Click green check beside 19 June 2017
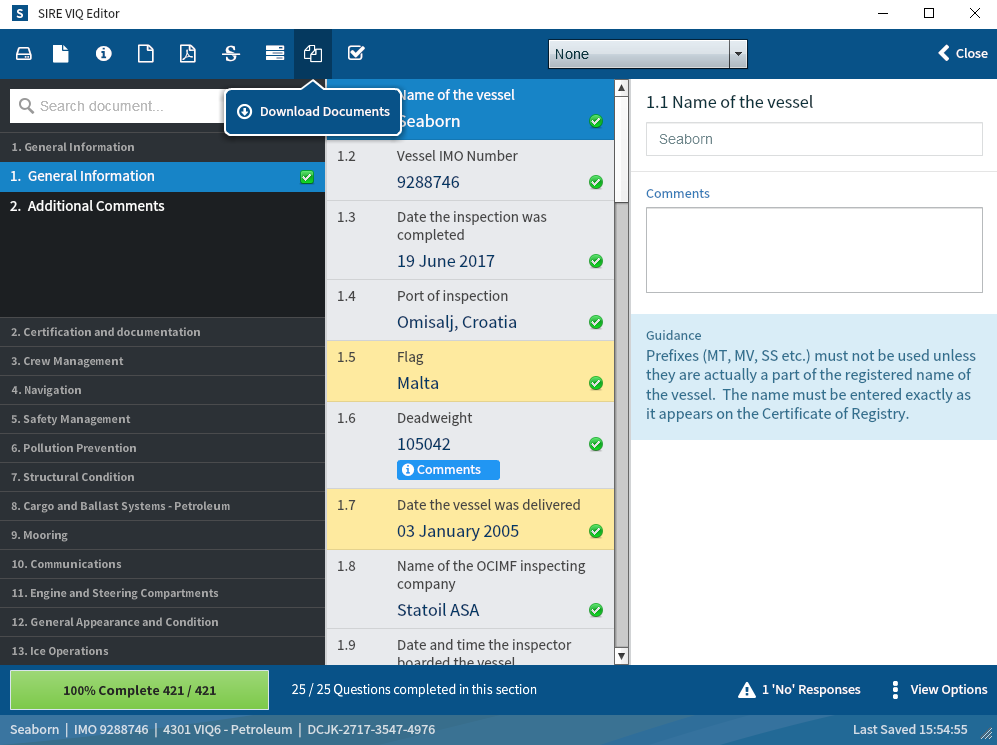997x745 pixels. click(596, 261)
